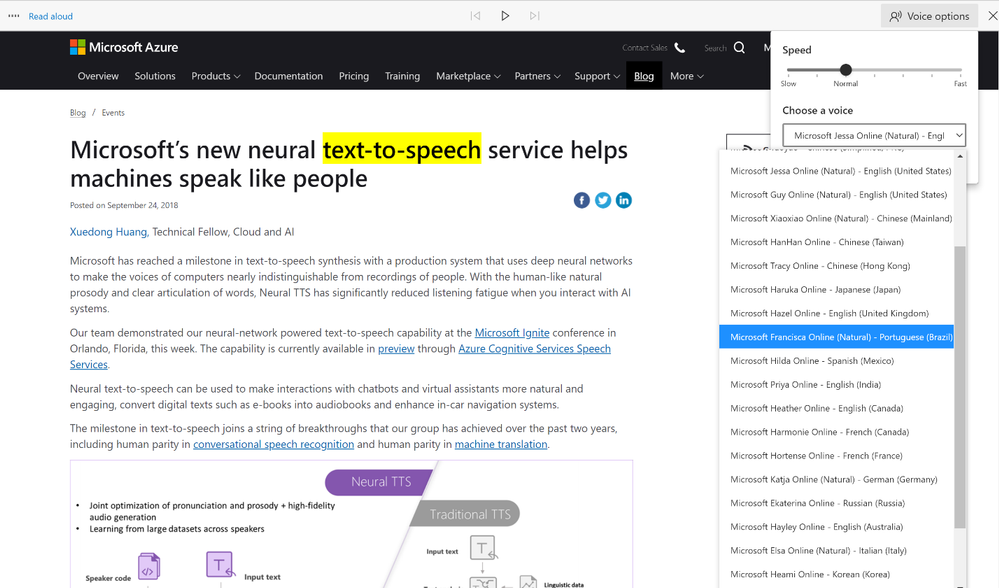Expand the Products menu
Screen dimensions: 999x588
coord(215,76)
